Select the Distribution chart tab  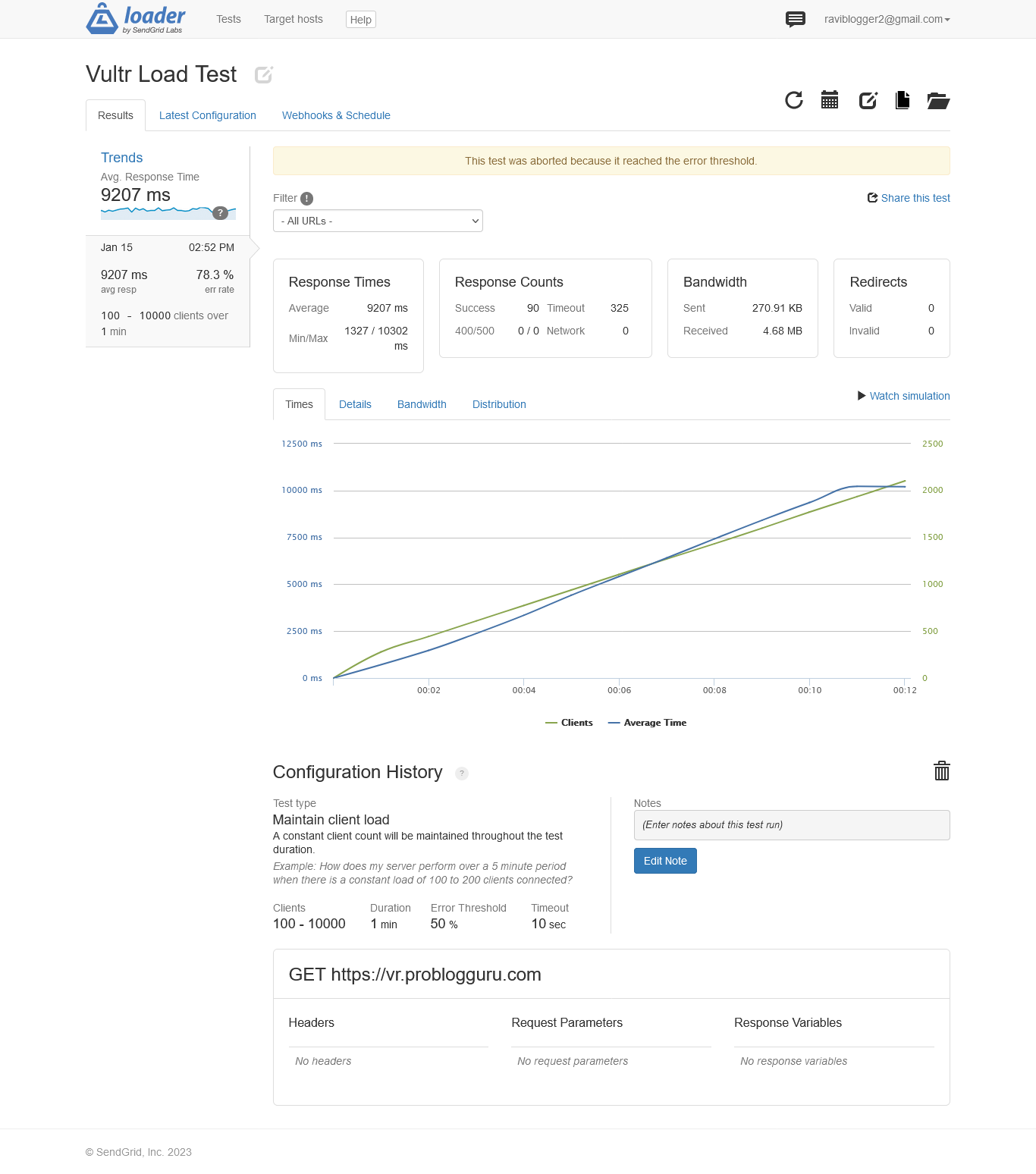click(x=498, y=404)
